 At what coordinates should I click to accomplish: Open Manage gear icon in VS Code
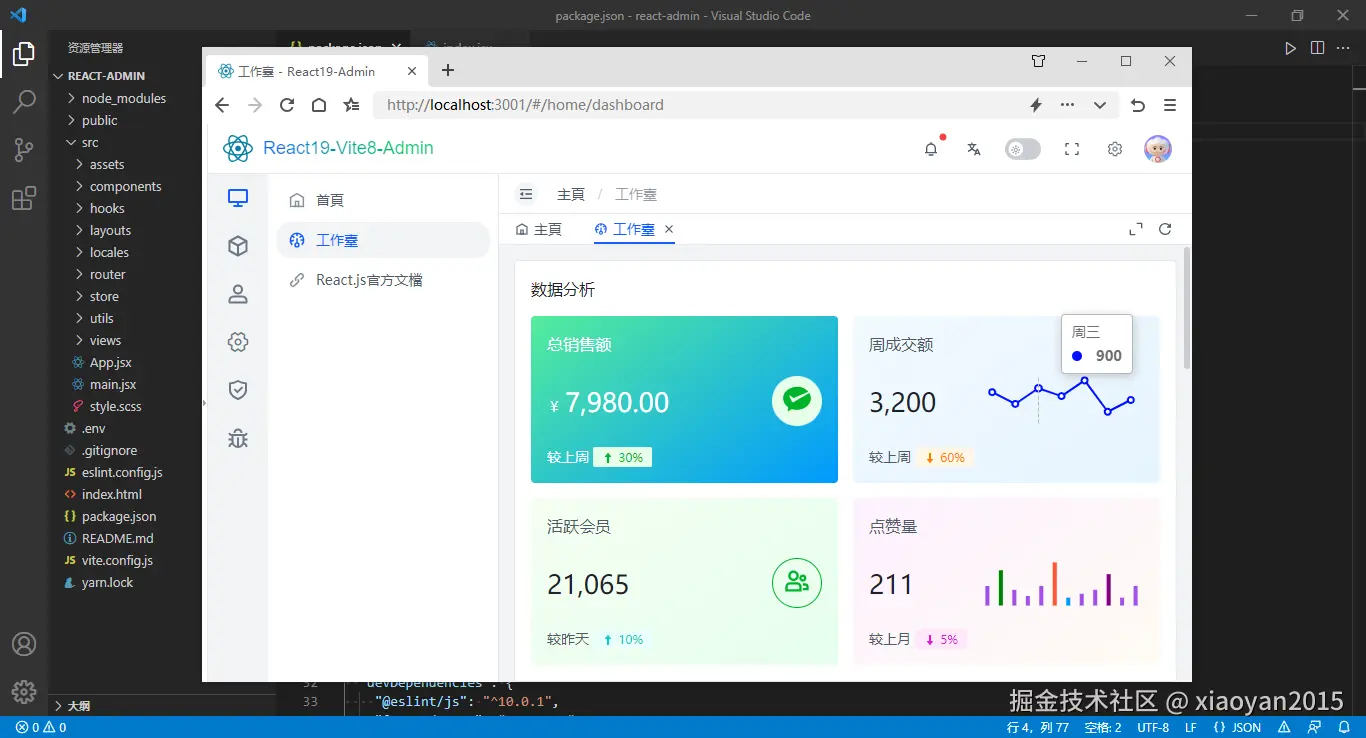pyautogui.click(x=24, y=692)
